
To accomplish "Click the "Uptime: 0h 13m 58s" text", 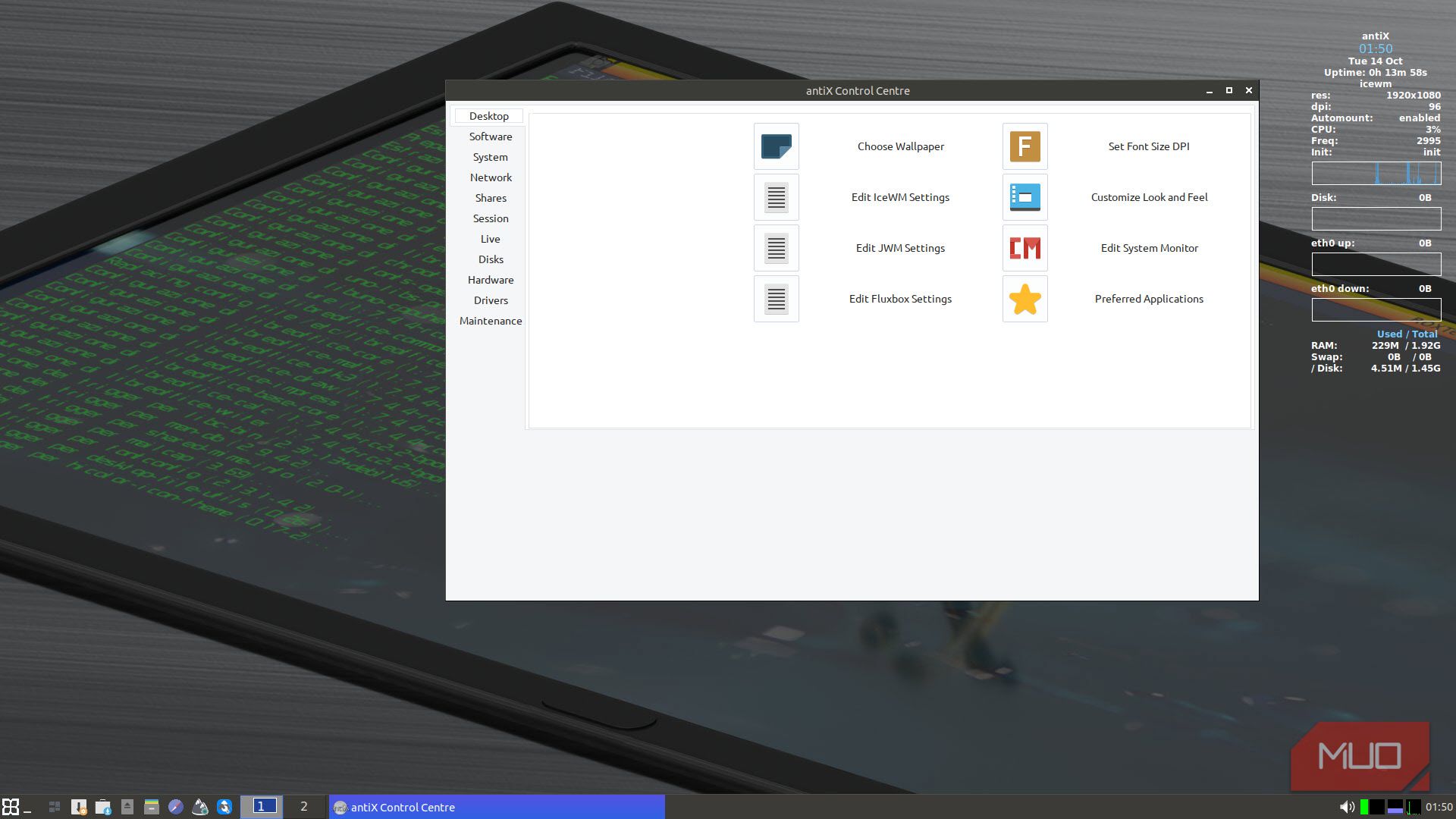I will [1376, 73].
